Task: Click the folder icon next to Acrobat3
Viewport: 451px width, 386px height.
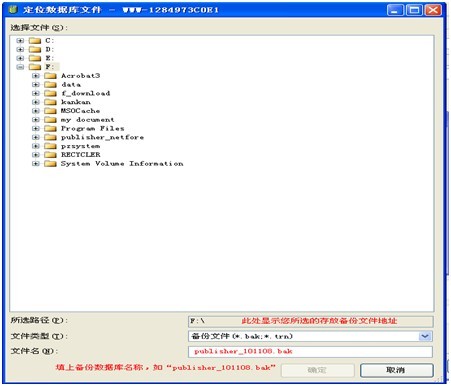Action: coord(50,76)
